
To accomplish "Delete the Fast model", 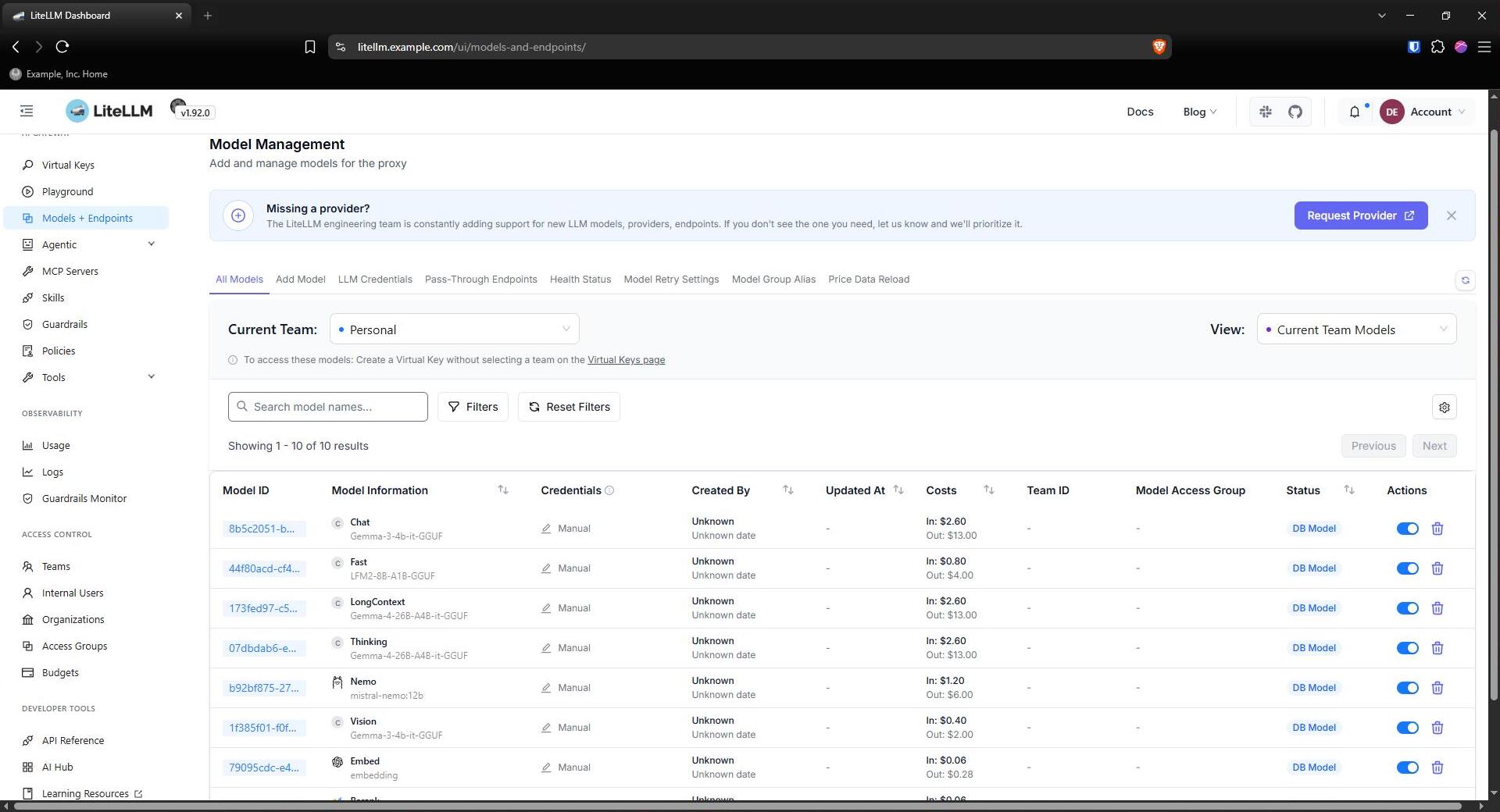I will point(1437,568).
